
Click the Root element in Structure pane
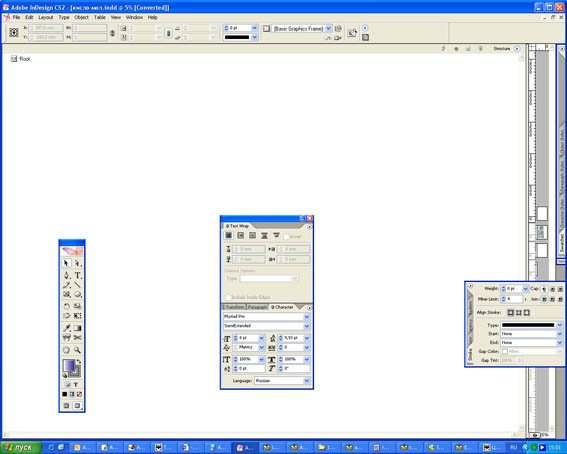click(x=25, y=59)
